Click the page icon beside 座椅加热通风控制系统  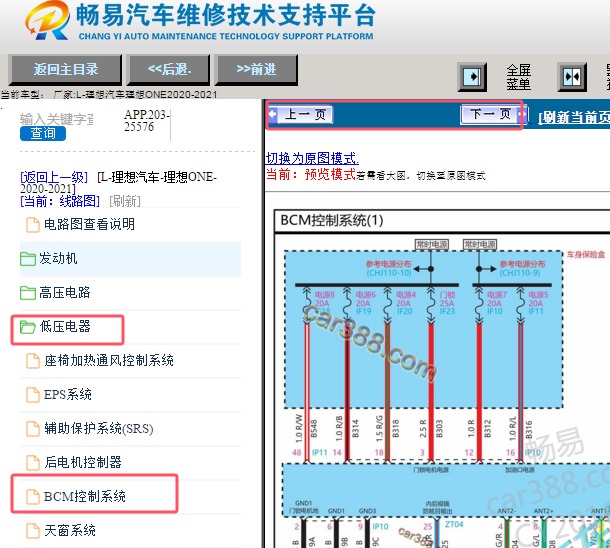33,361
